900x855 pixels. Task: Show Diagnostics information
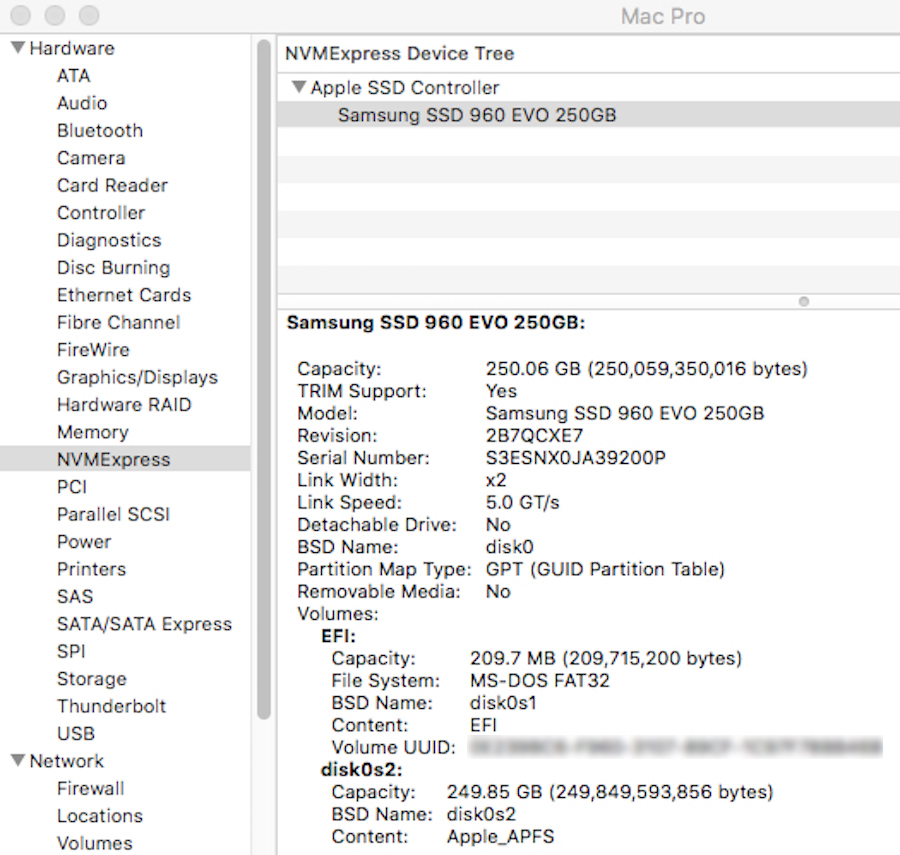tap(109, 240)
